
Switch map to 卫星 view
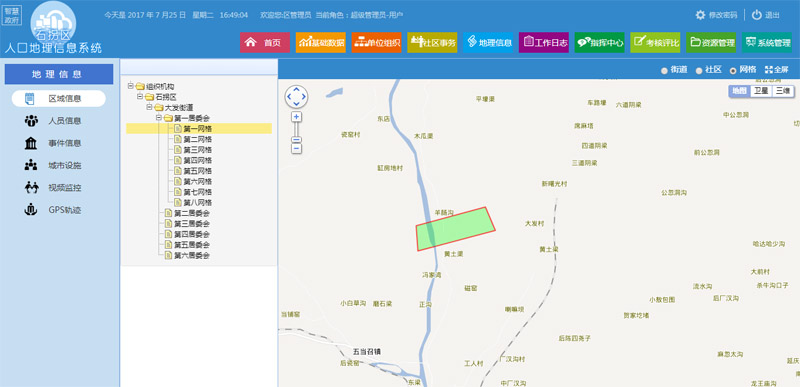761,91
